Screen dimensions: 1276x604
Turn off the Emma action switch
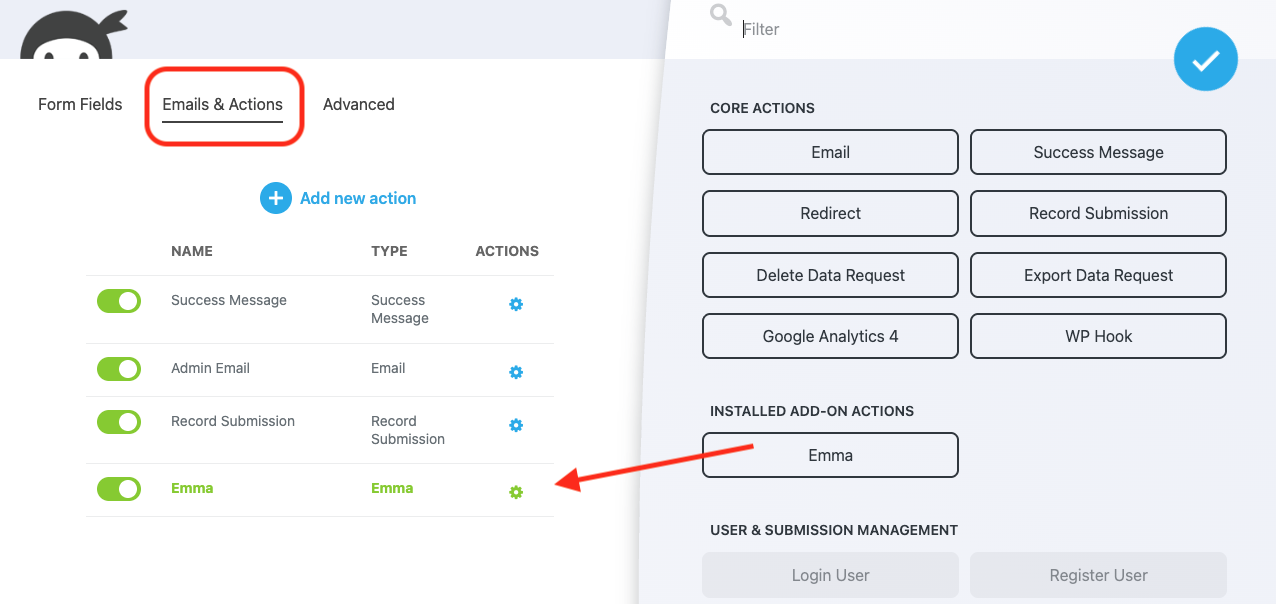[x=119, y=489]
